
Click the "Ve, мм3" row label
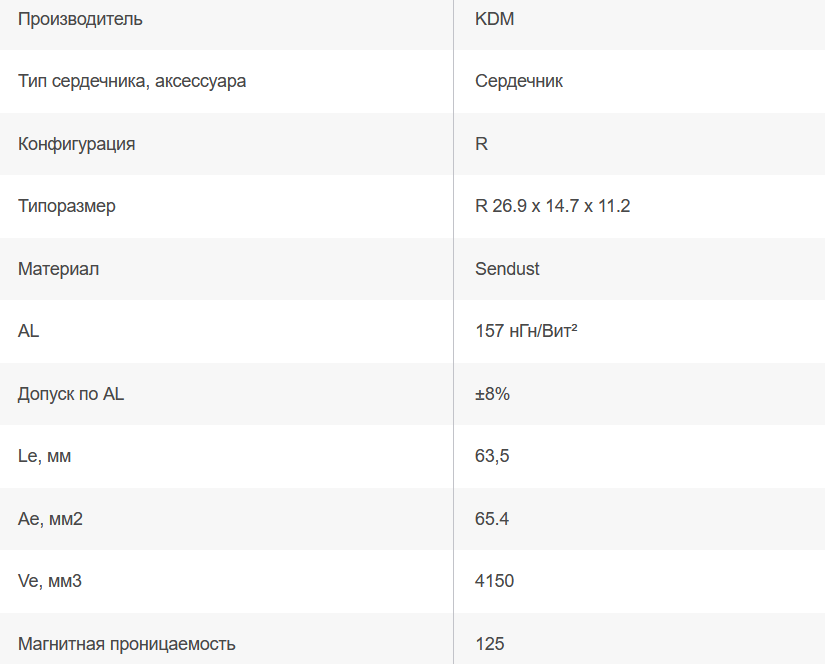point(50,581)
